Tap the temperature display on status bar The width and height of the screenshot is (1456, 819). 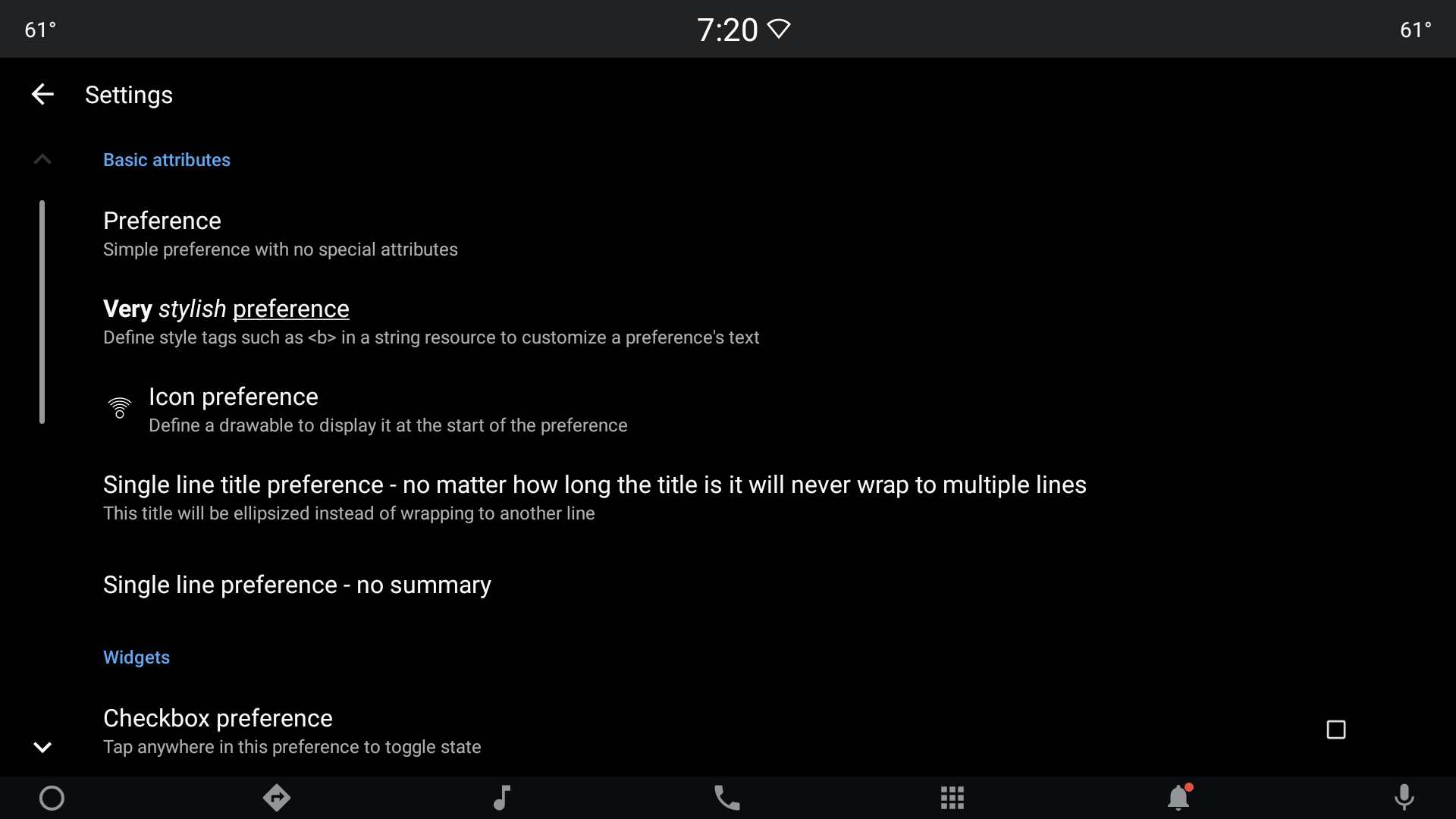[38, 29]
